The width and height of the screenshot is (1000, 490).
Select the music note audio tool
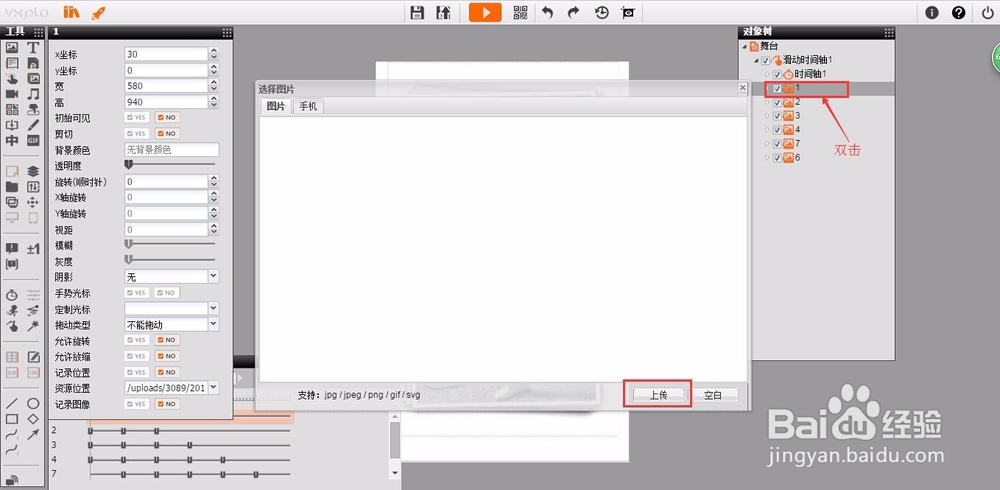click(x=33, y=94)
